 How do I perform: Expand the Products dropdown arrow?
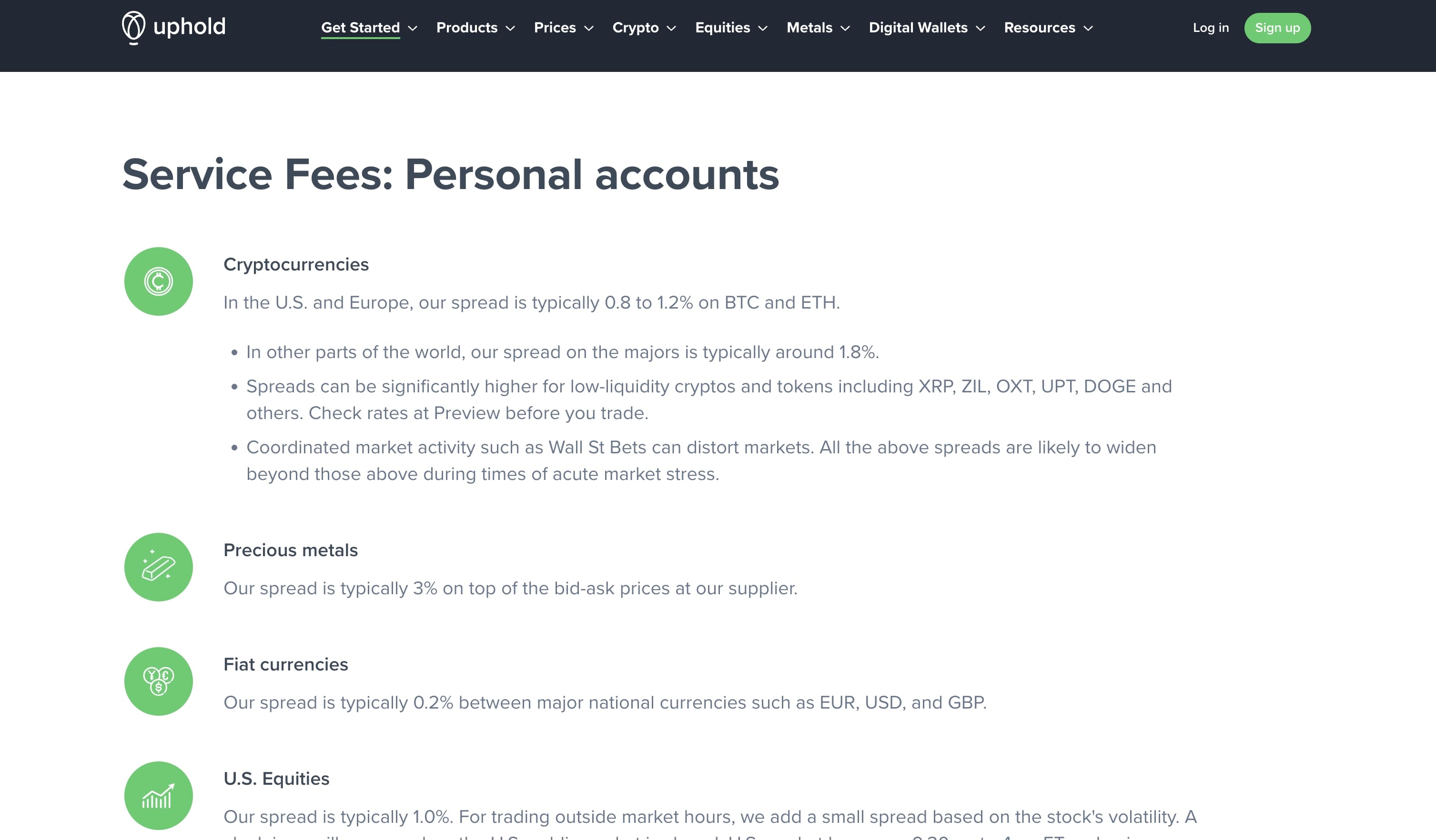click(x=510, y=28)
